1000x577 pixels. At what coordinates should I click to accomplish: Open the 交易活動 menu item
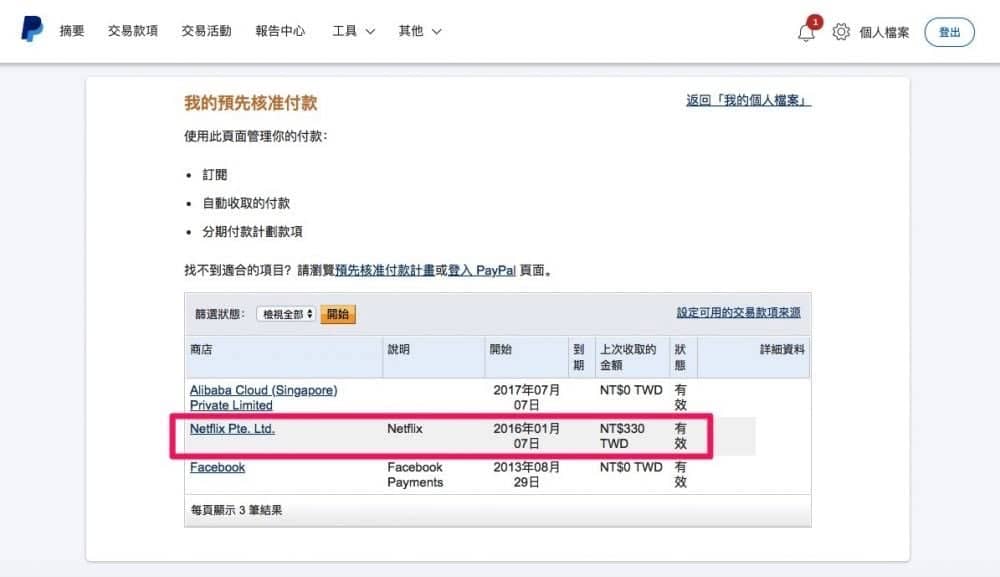206,31
